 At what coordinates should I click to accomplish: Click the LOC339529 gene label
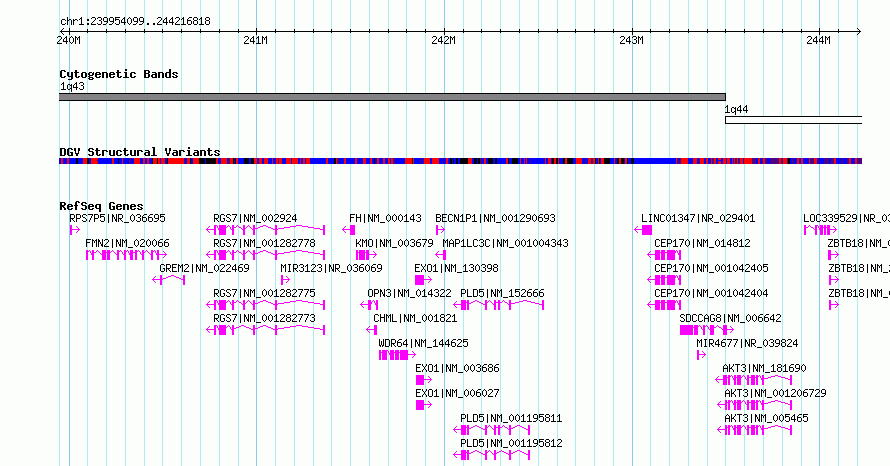click(x=846, y=219)
